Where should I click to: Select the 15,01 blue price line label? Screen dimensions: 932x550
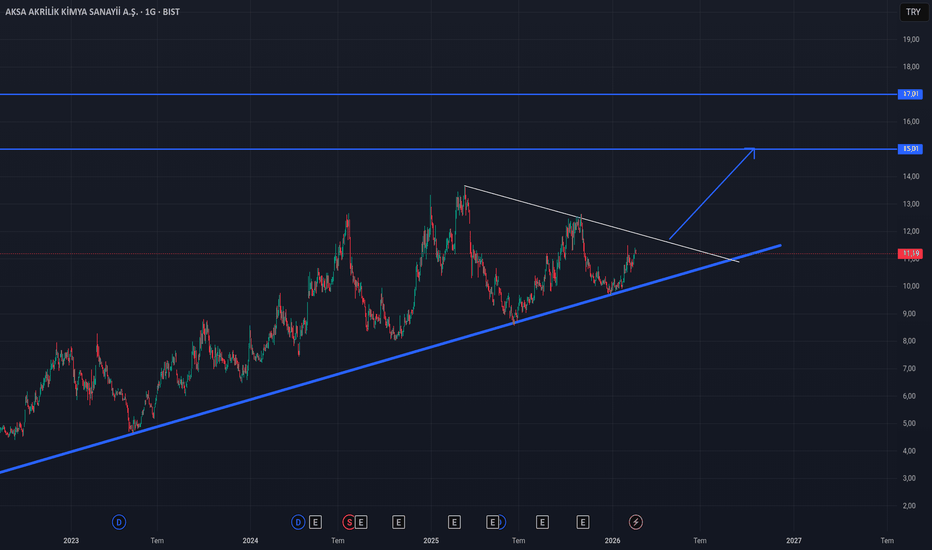[x=910, y=149]
